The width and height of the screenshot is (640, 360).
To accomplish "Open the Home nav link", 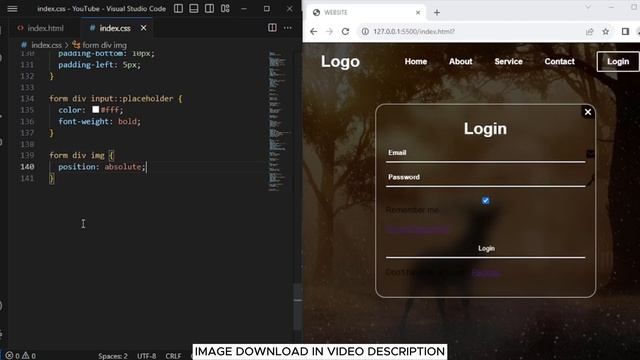I will pyautogui.click(x=416, y=62).
